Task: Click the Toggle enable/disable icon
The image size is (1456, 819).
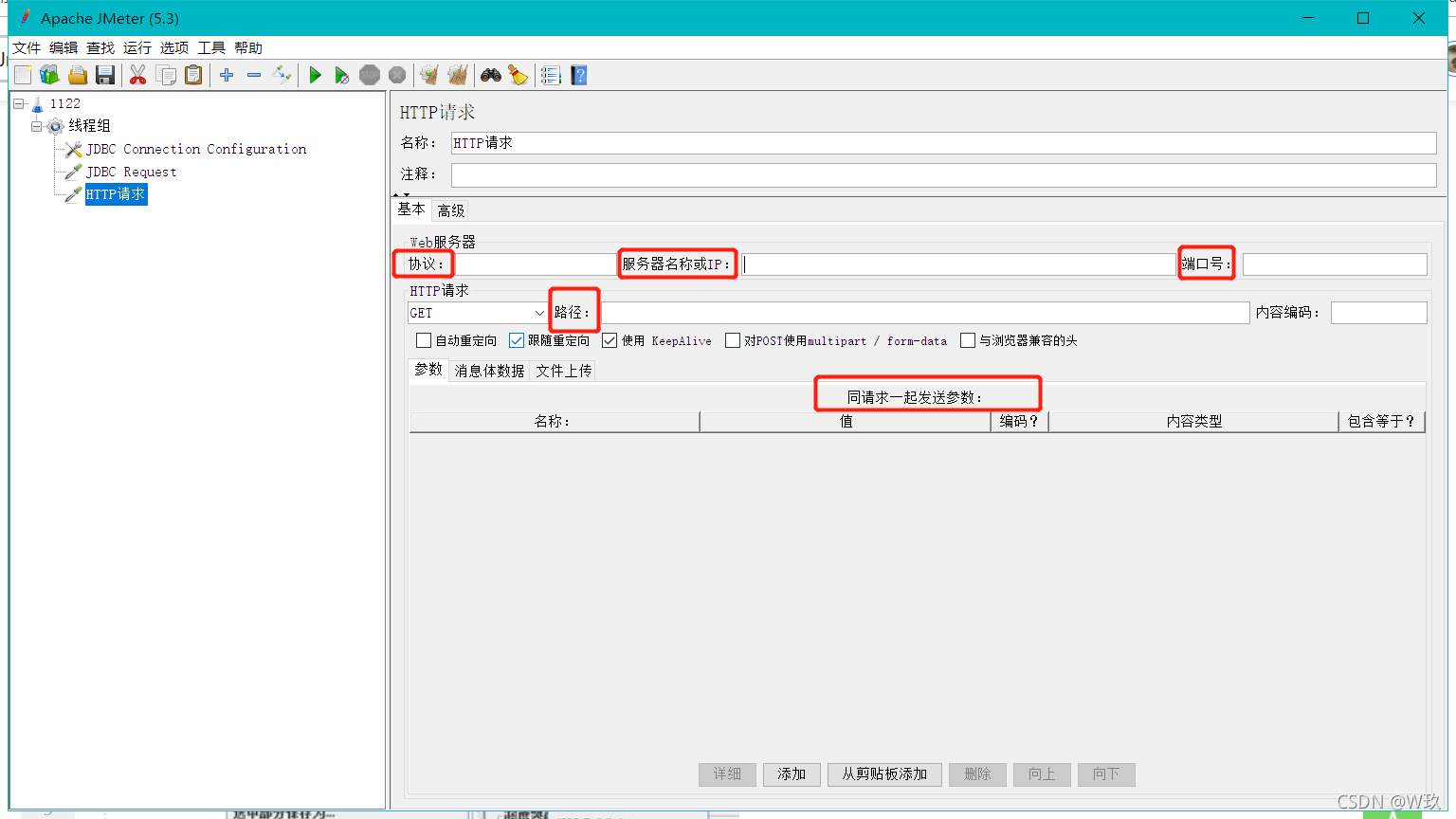Action: click(x=282, y=75)
